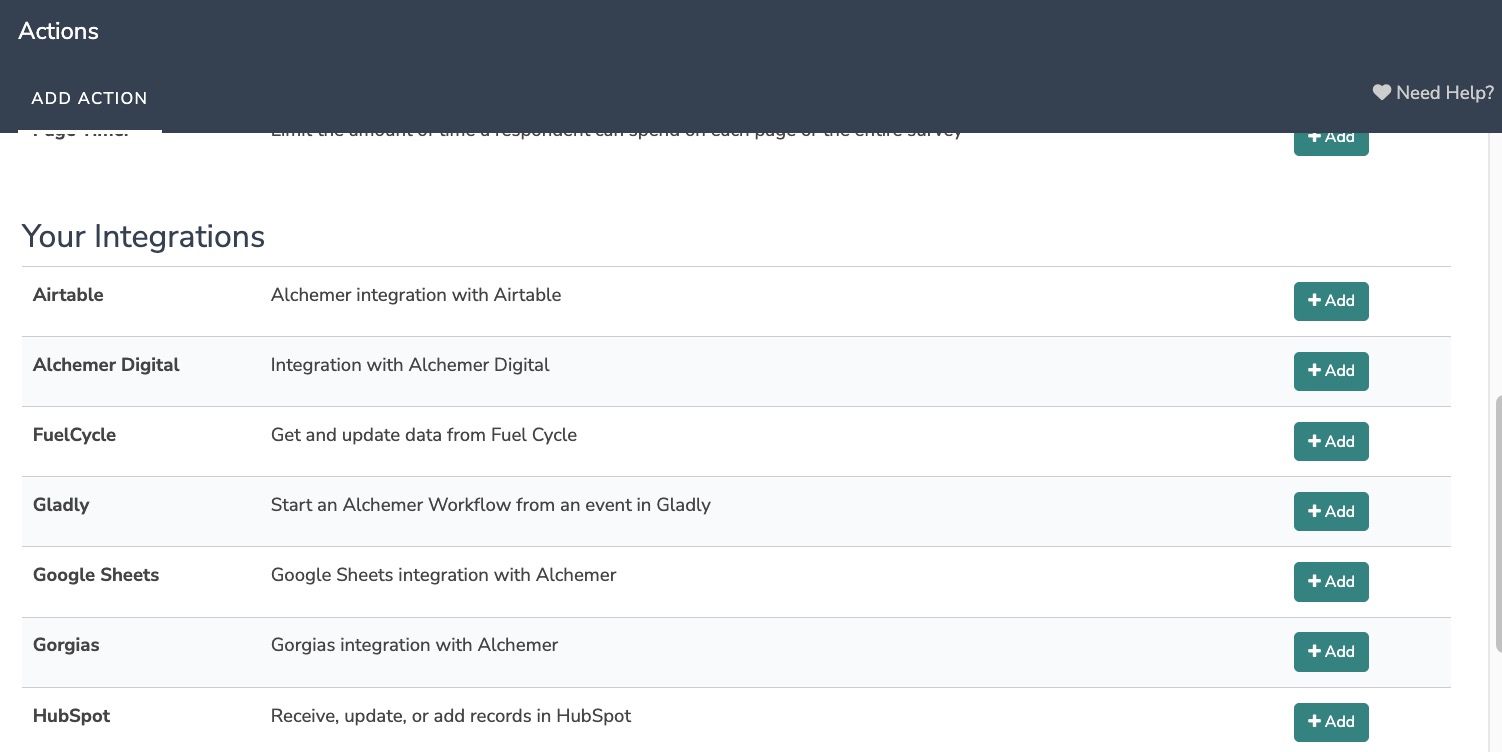Select the Gorgias integration name

coord(66,645)
